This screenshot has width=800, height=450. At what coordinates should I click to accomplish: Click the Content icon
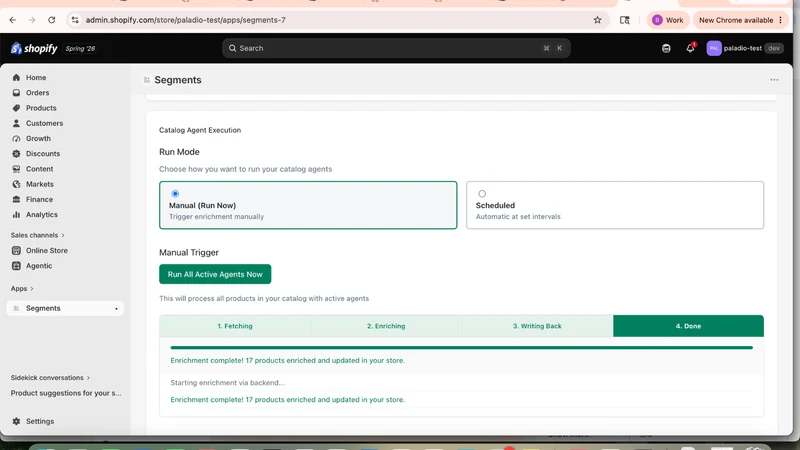point(16,169)
